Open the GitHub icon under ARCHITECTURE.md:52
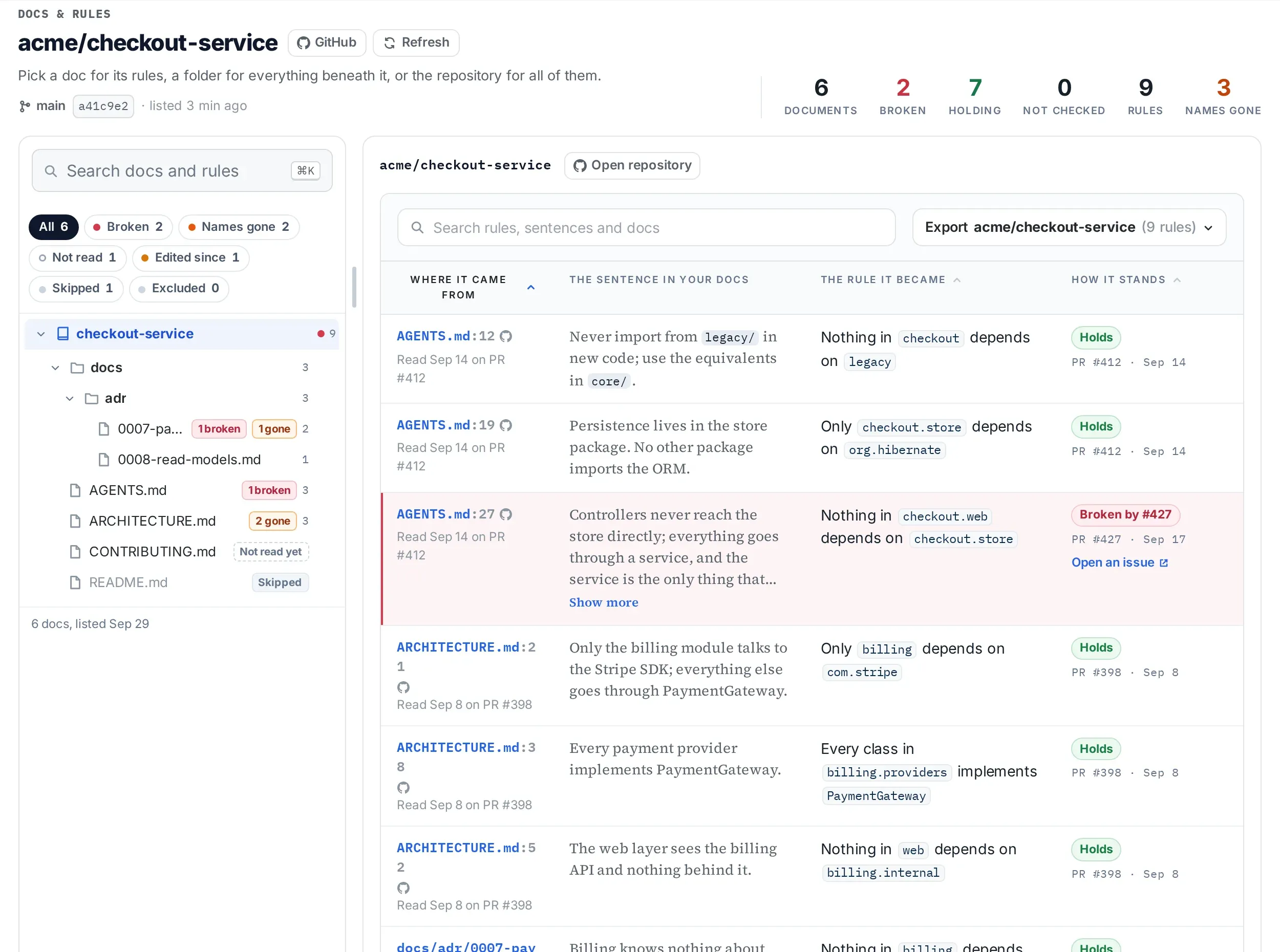The image size is (1280, 952). click(403, 888)
